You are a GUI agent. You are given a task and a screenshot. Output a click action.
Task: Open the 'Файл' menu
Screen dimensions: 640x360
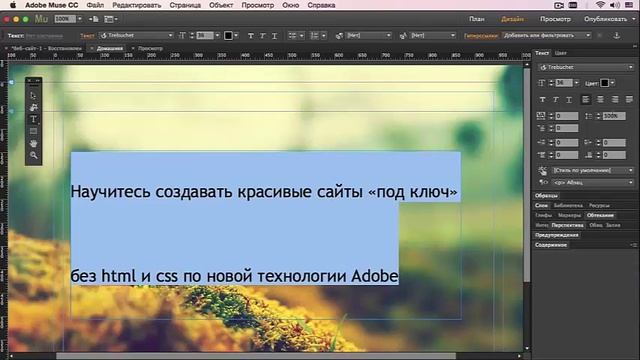pos(95,5)
